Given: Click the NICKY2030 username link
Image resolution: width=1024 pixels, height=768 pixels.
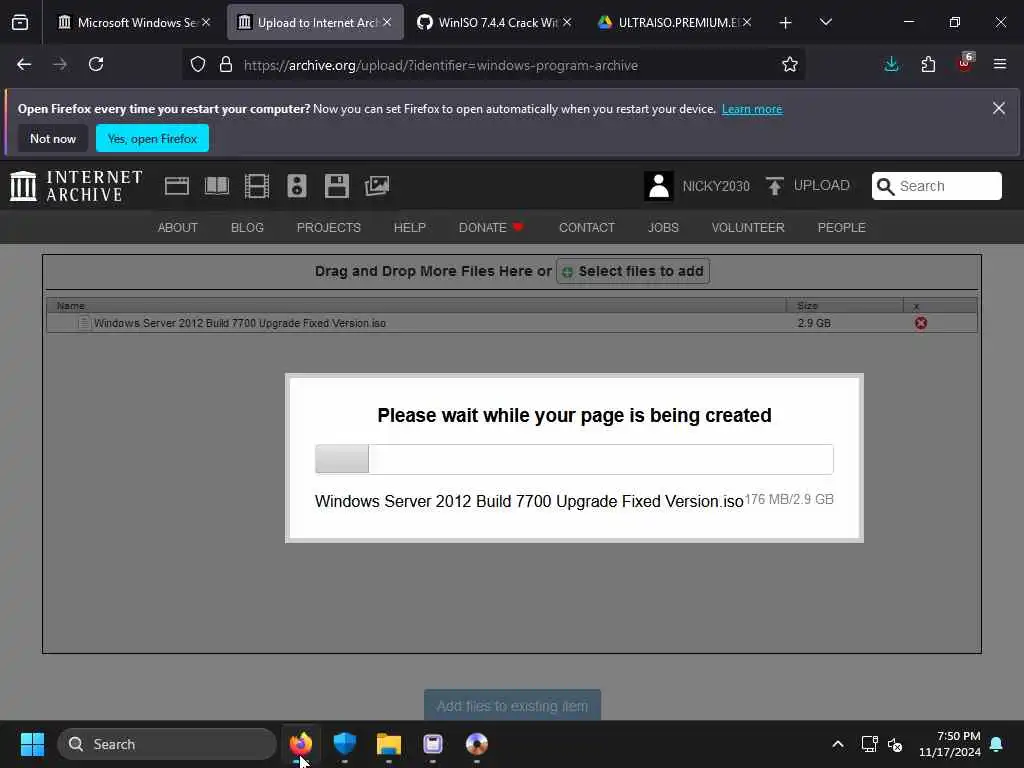Looking at the screenshot, I should click(x=716, y=186).
